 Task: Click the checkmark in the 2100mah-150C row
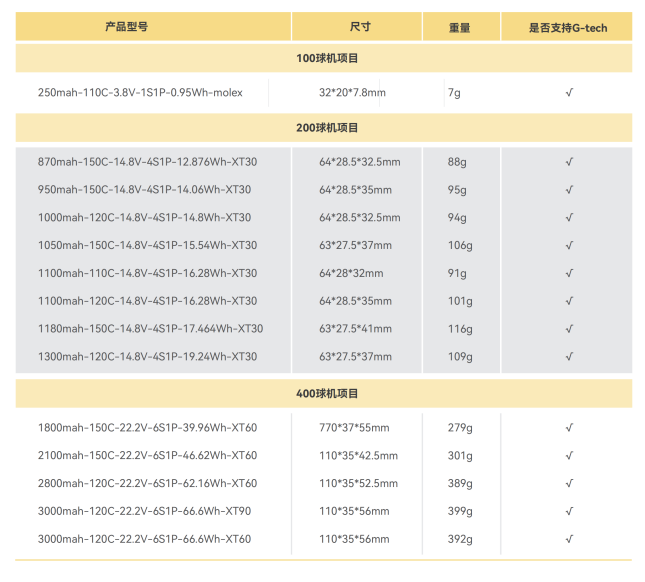coord(568,456)
